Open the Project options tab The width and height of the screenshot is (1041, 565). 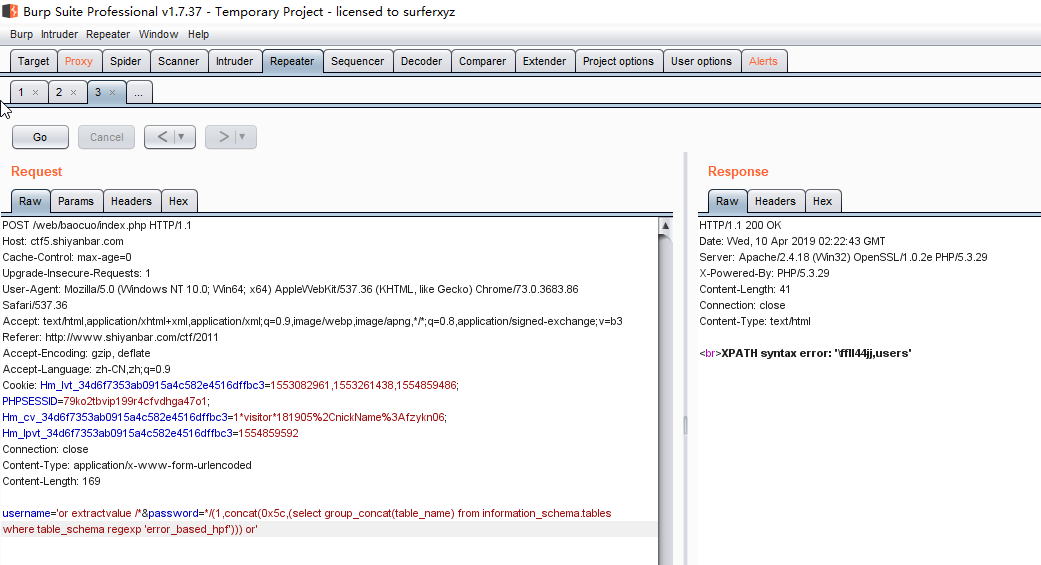tap(618, 61)
